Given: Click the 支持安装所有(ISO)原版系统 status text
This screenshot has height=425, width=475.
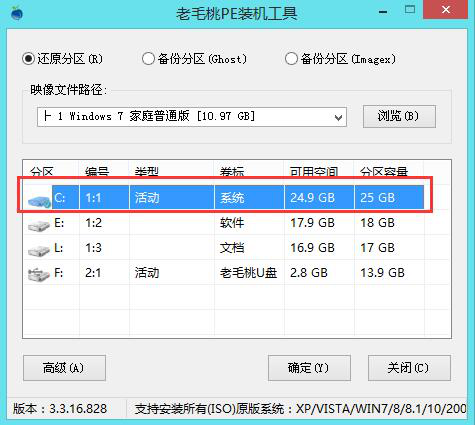Looking at the screenshot, I should point(301,409).
